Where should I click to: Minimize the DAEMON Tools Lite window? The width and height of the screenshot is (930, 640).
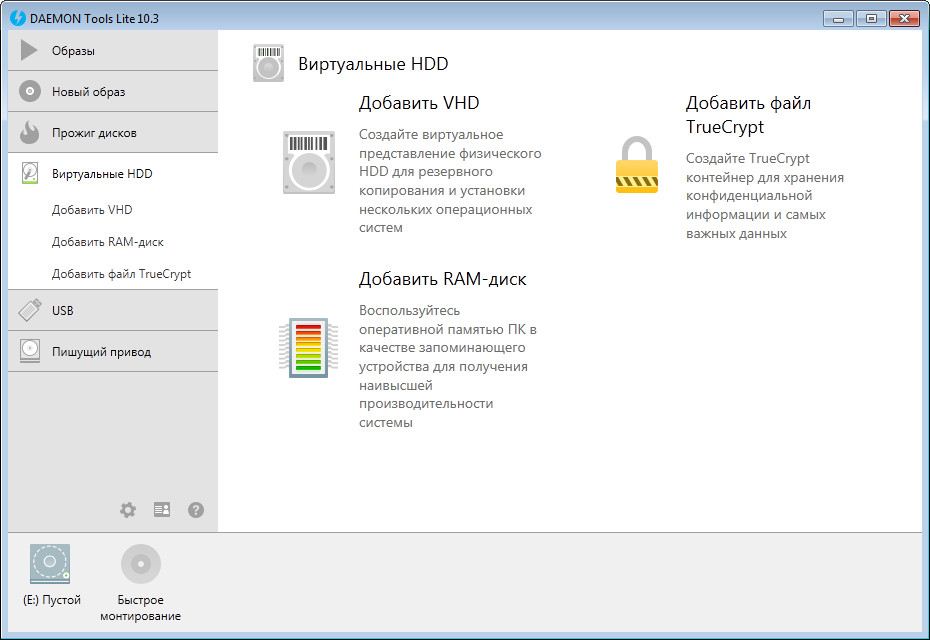tap(838, 19)
